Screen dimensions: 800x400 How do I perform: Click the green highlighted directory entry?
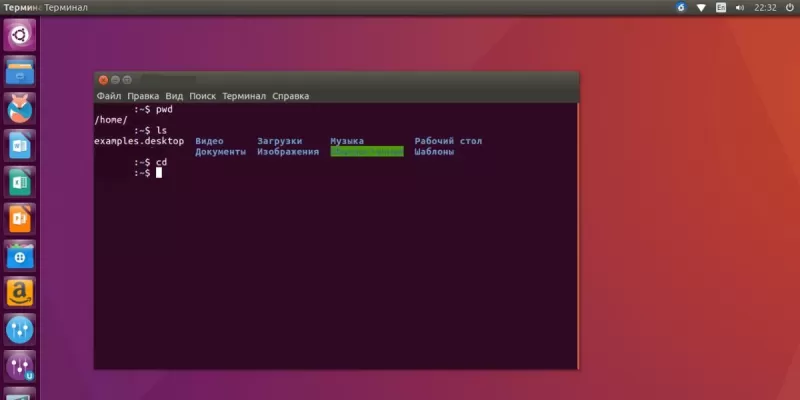pyautogui.click(x=367, y=152)
